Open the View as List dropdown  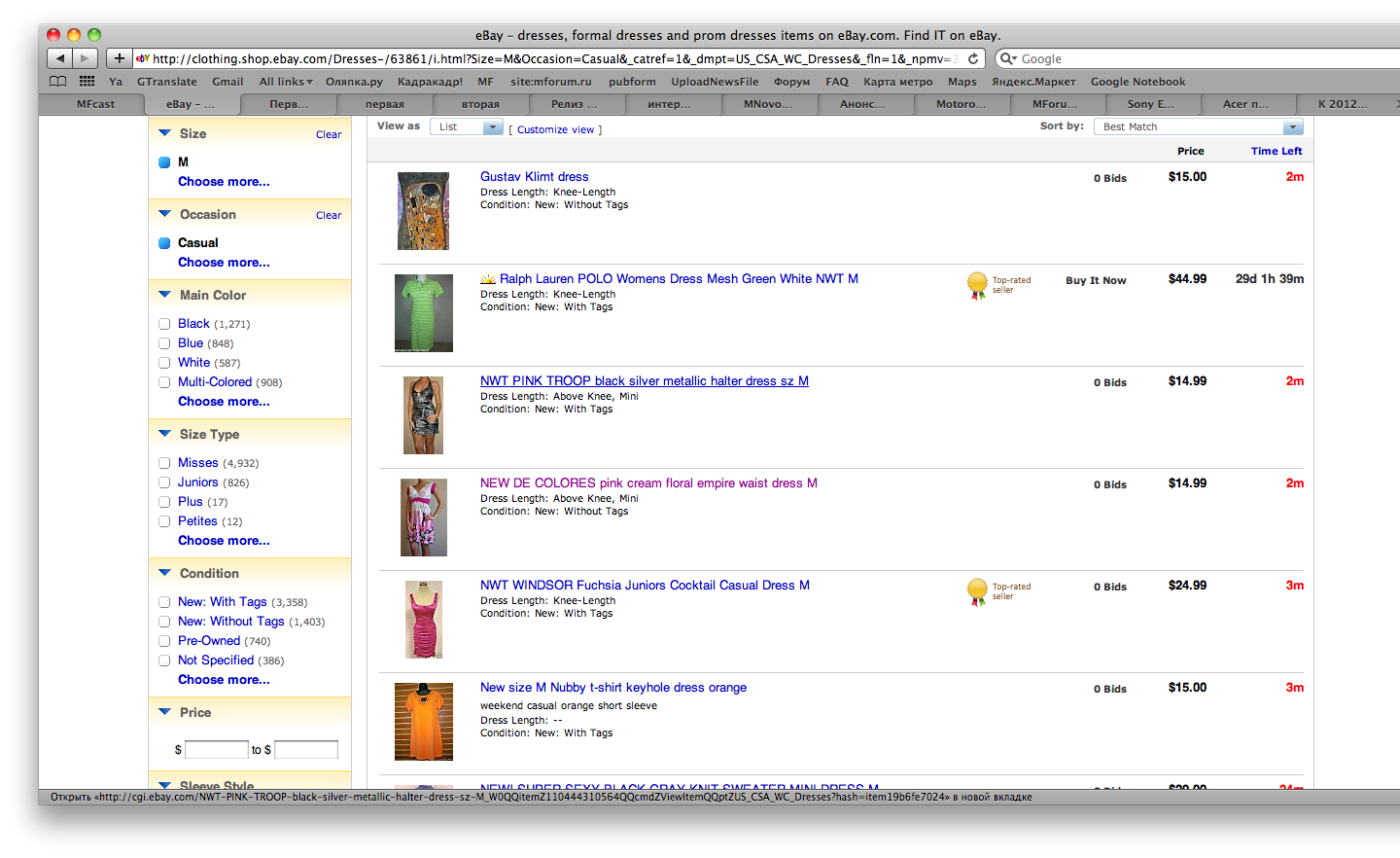[x=467, y=127]
